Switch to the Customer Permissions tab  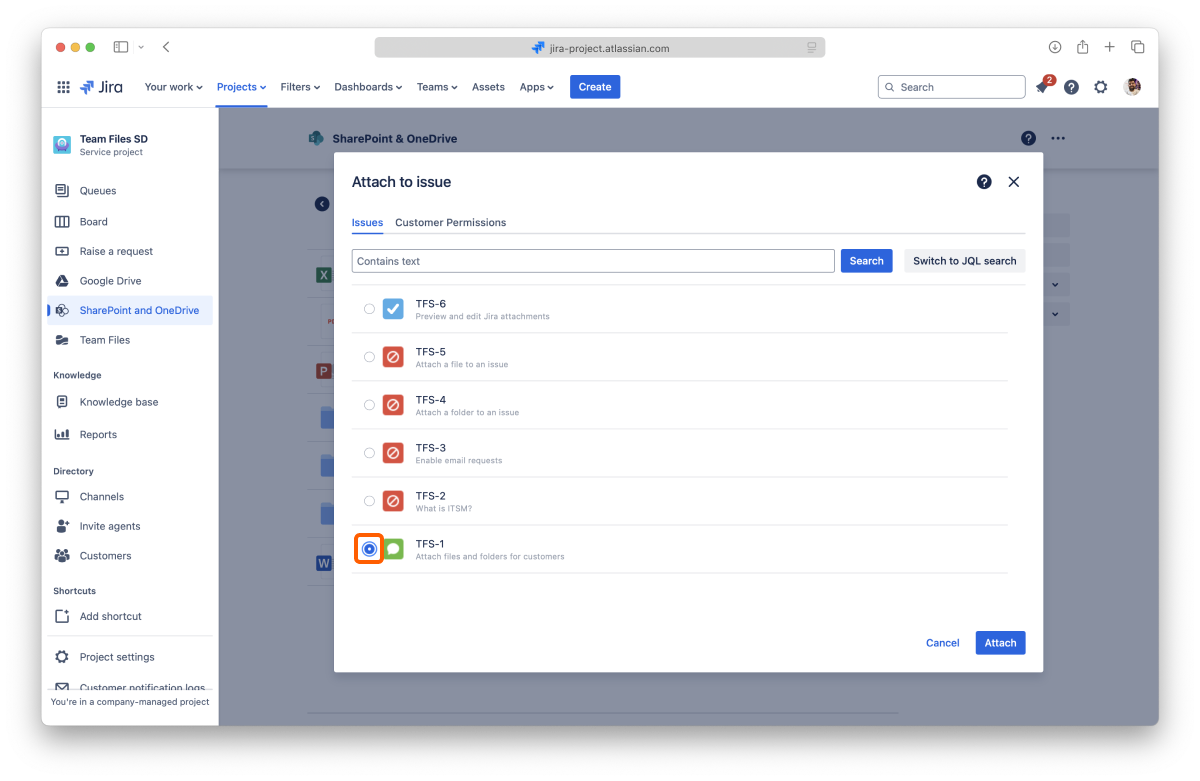coord(450,222)
